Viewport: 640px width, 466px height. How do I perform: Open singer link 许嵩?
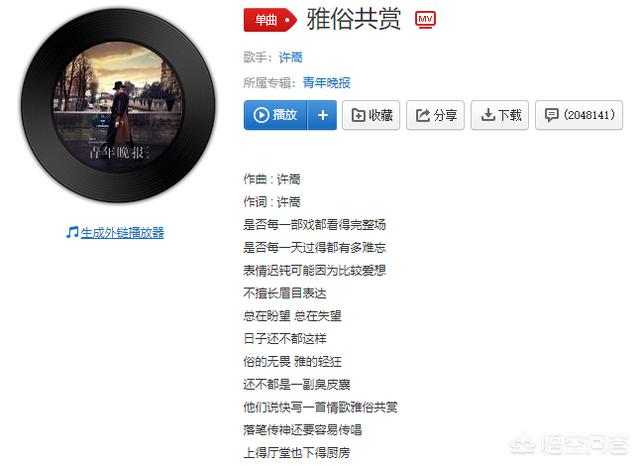click(291, 58)
